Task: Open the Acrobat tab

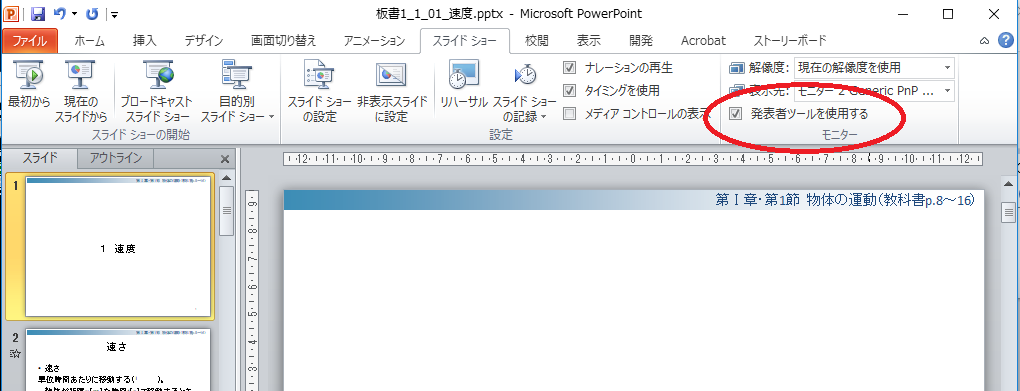Action: 703,41
